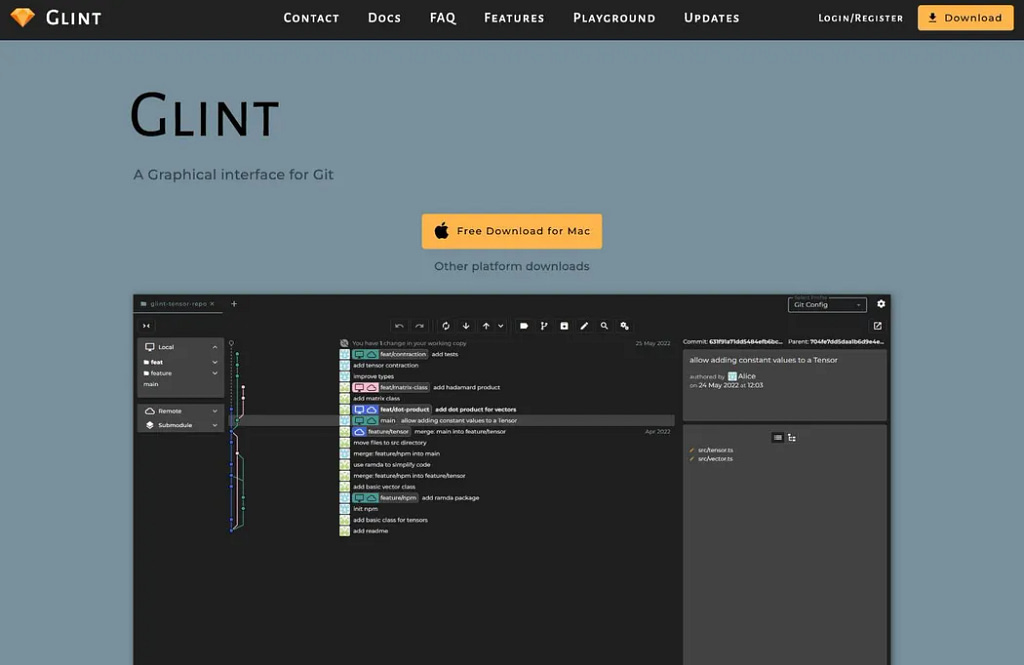The width and height of the screenshot is (1024, 665).
Task: Click Free Download for Mac button
Action: 512,231
